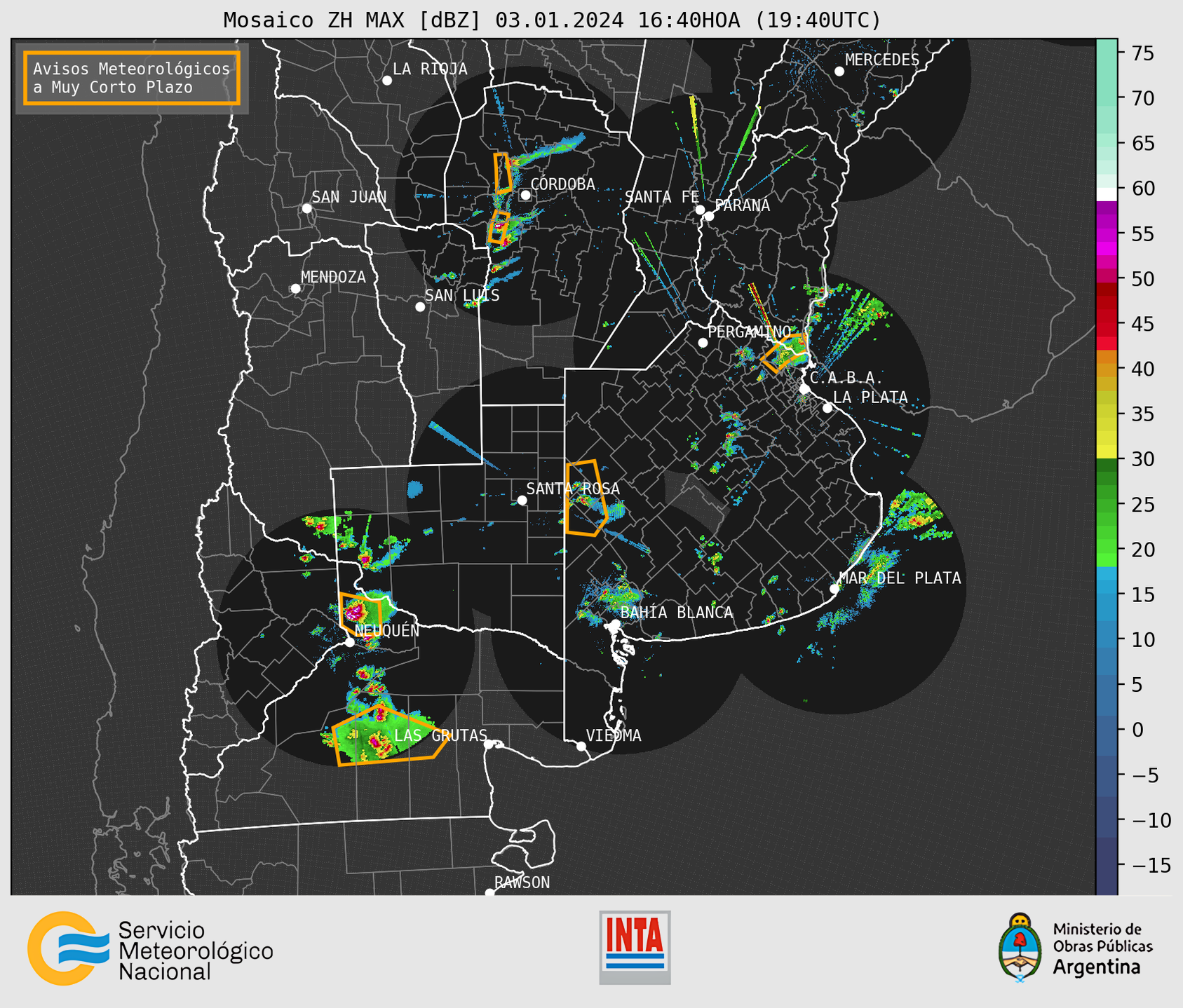Click the MAR DEL PLATA label
The width and height of the screenshot is (1183, 1008).
click(x=900, y=578)
